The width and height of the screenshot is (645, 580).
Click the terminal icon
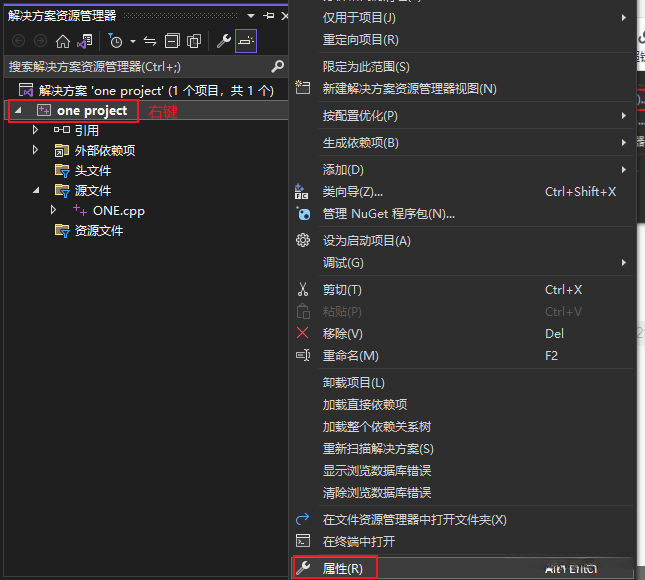303,541
